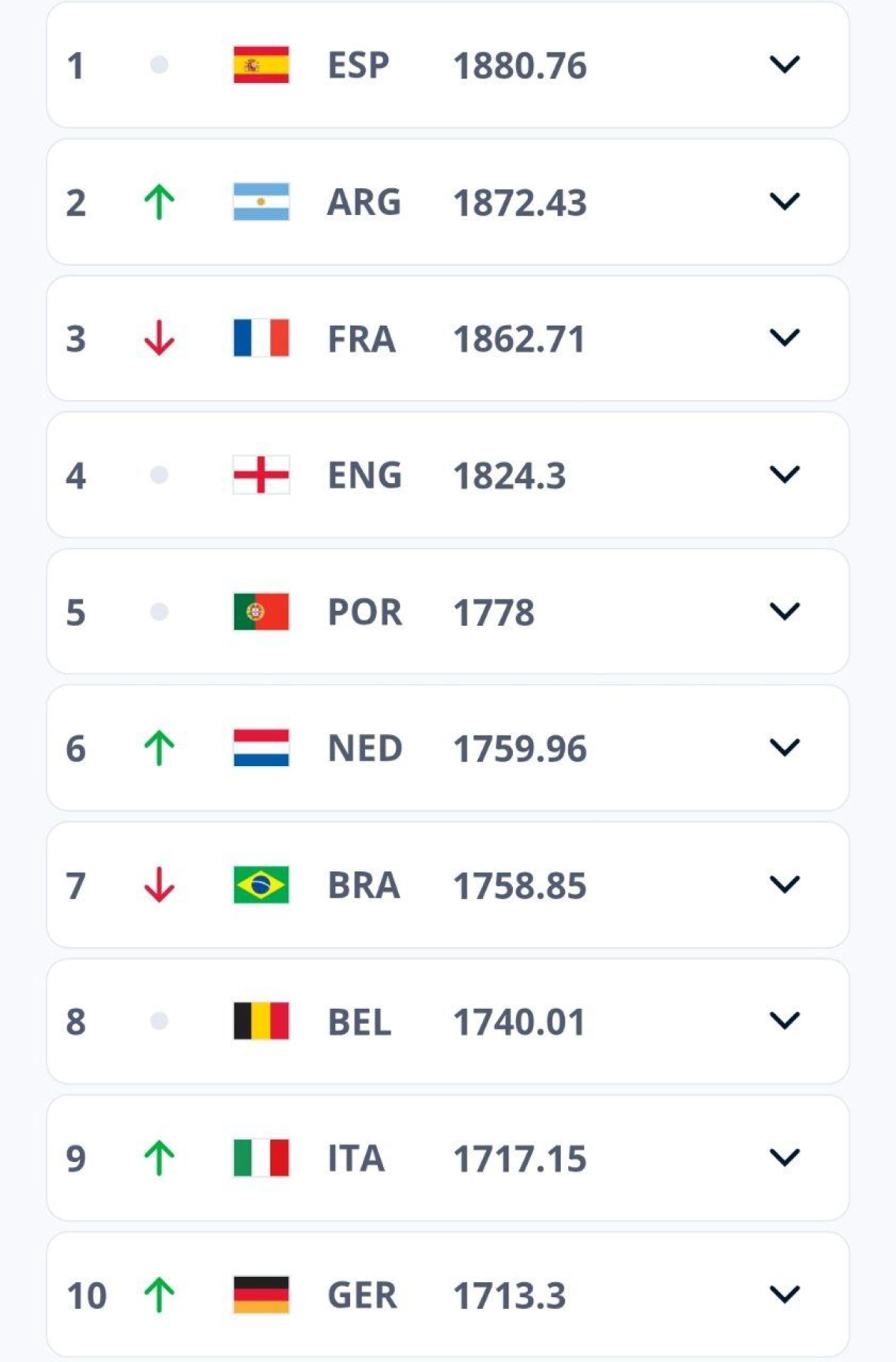Click the Brazil flag icon
The height and width of the screenshot is (1362, 896).
(261, 885)
